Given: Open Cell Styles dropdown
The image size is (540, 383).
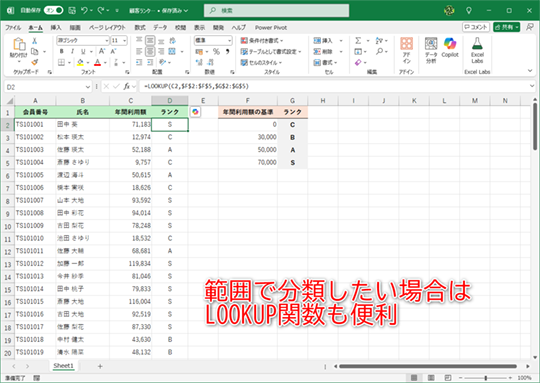Looking at the screenshot, I should click(261, 62).
